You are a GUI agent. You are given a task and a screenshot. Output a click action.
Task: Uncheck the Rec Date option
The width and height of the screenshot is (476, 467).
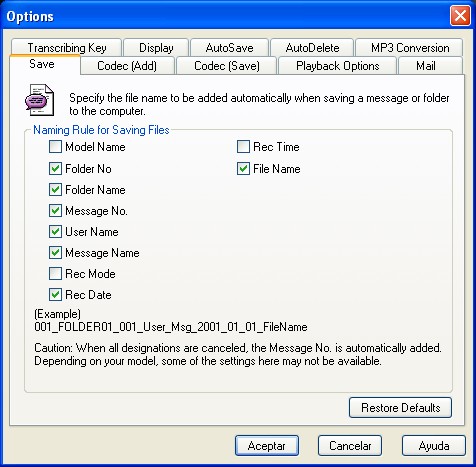pos(55,295)
